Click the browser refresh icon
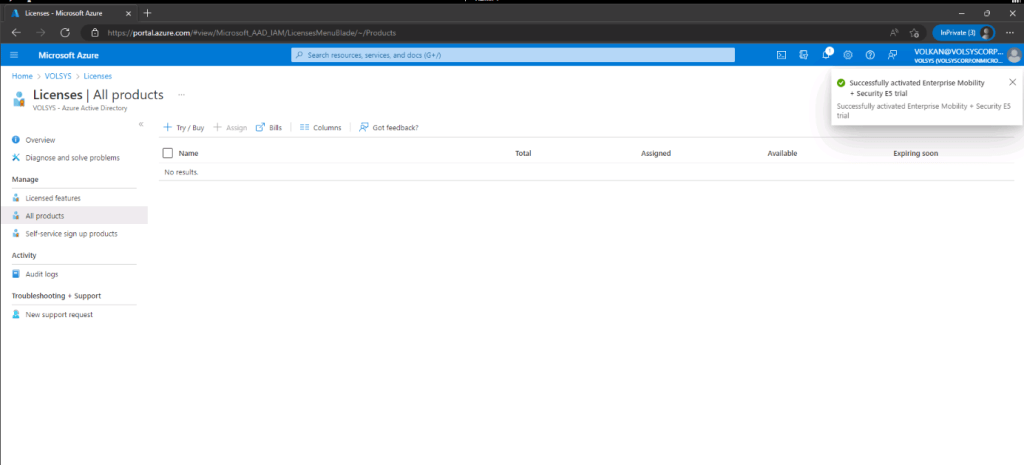This screenshot has height=465, width=1024. (65, 32)
